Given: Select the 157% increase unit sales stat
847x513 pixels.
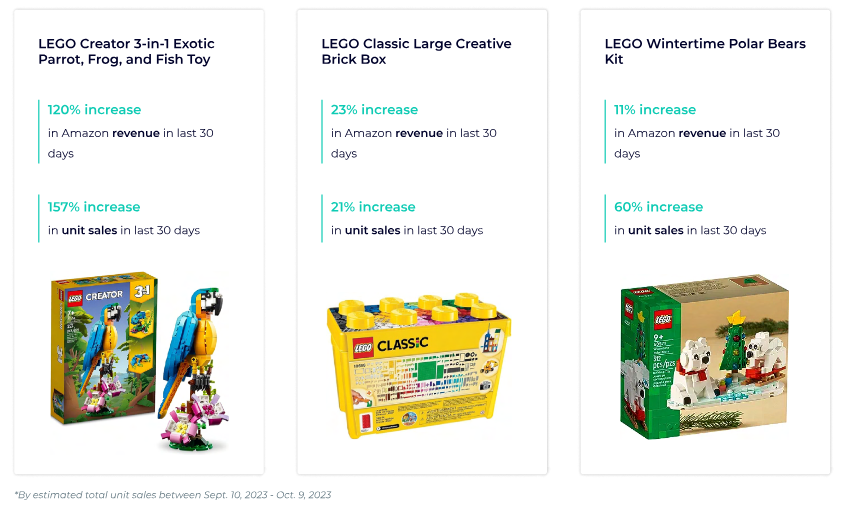Looking at the screenshot, I should pos(93,207).
